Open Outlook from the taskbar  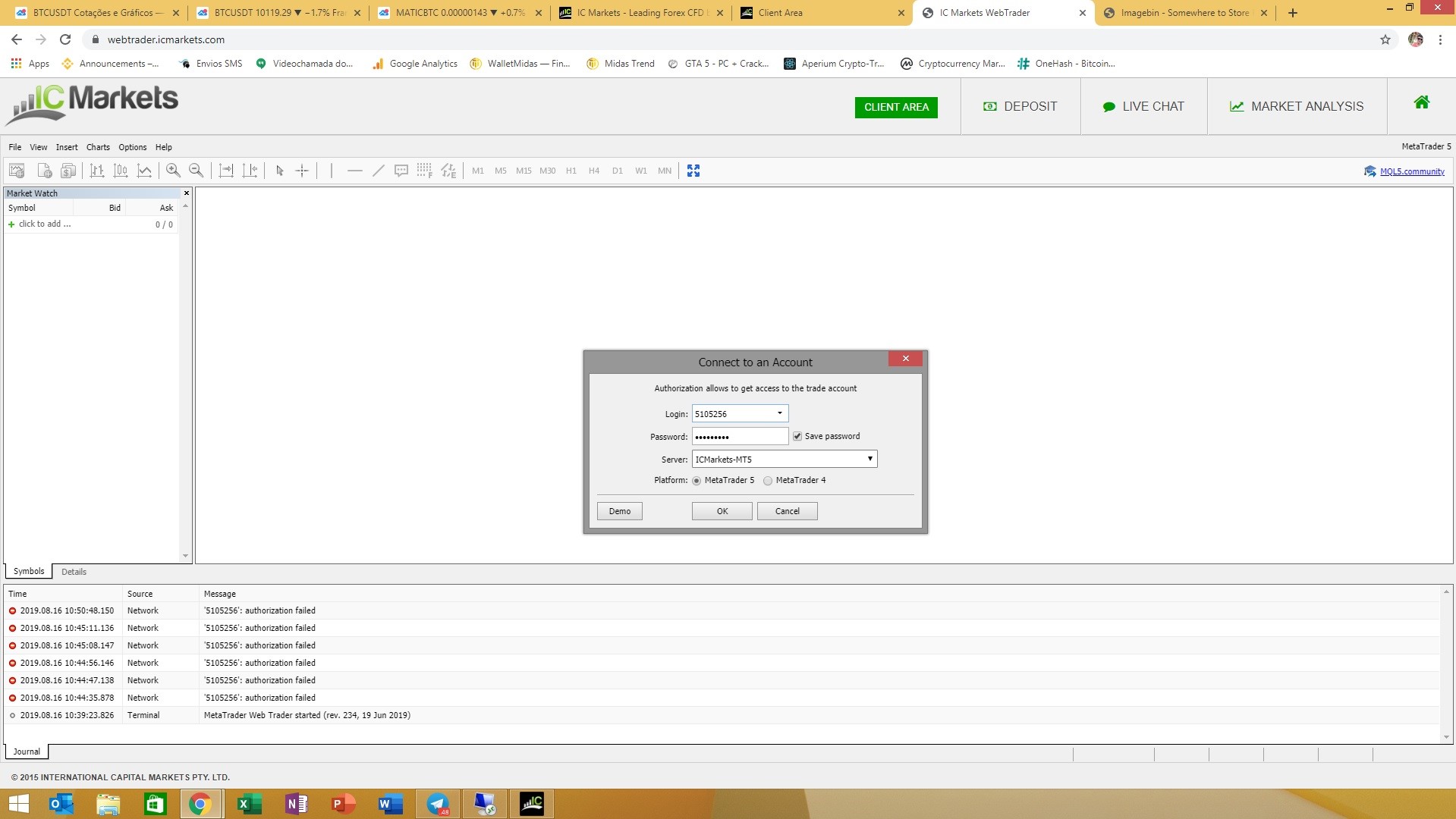(x=61, y=804)
